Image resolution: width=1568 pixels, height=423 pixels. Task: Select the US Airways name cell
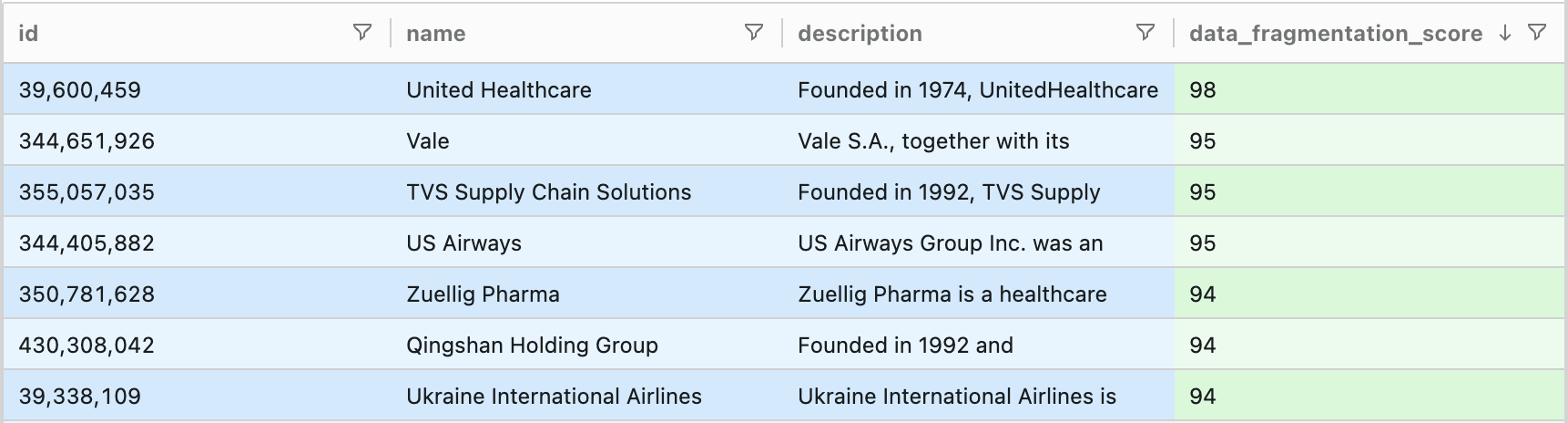[463, 243]
